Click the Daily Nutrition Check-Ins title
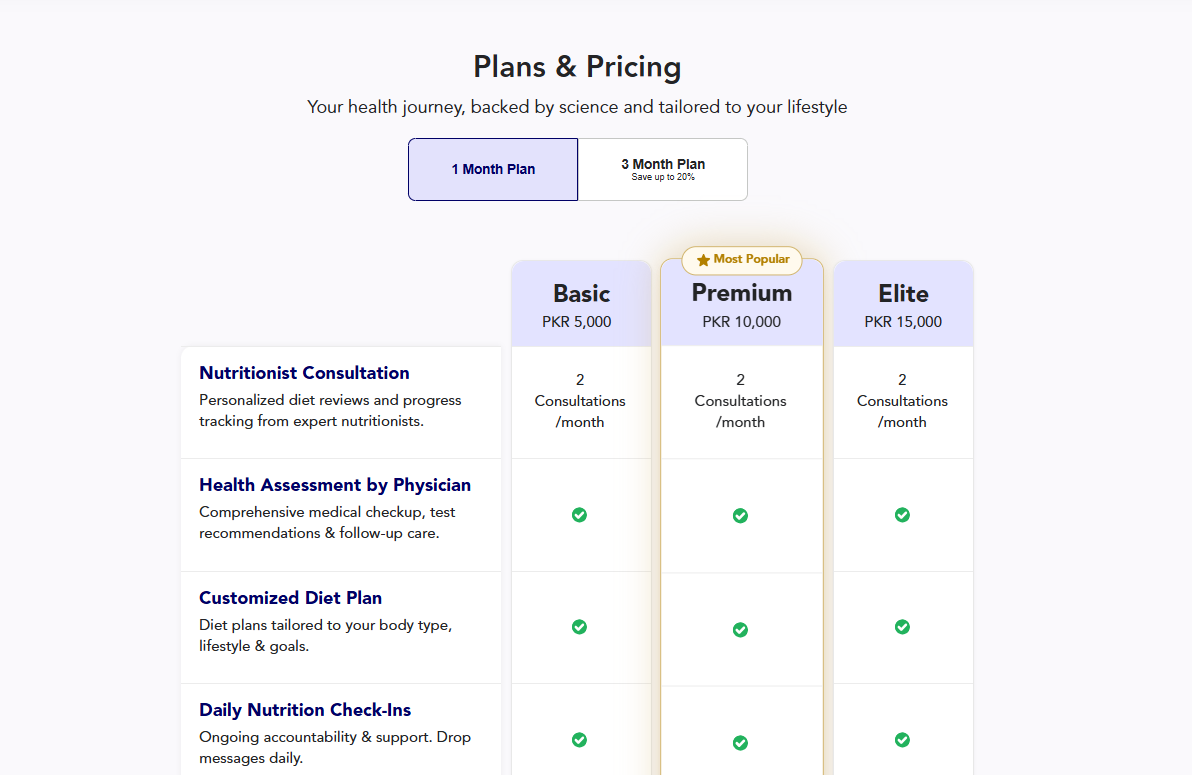 pyautogui.click(x=305, y=710)
